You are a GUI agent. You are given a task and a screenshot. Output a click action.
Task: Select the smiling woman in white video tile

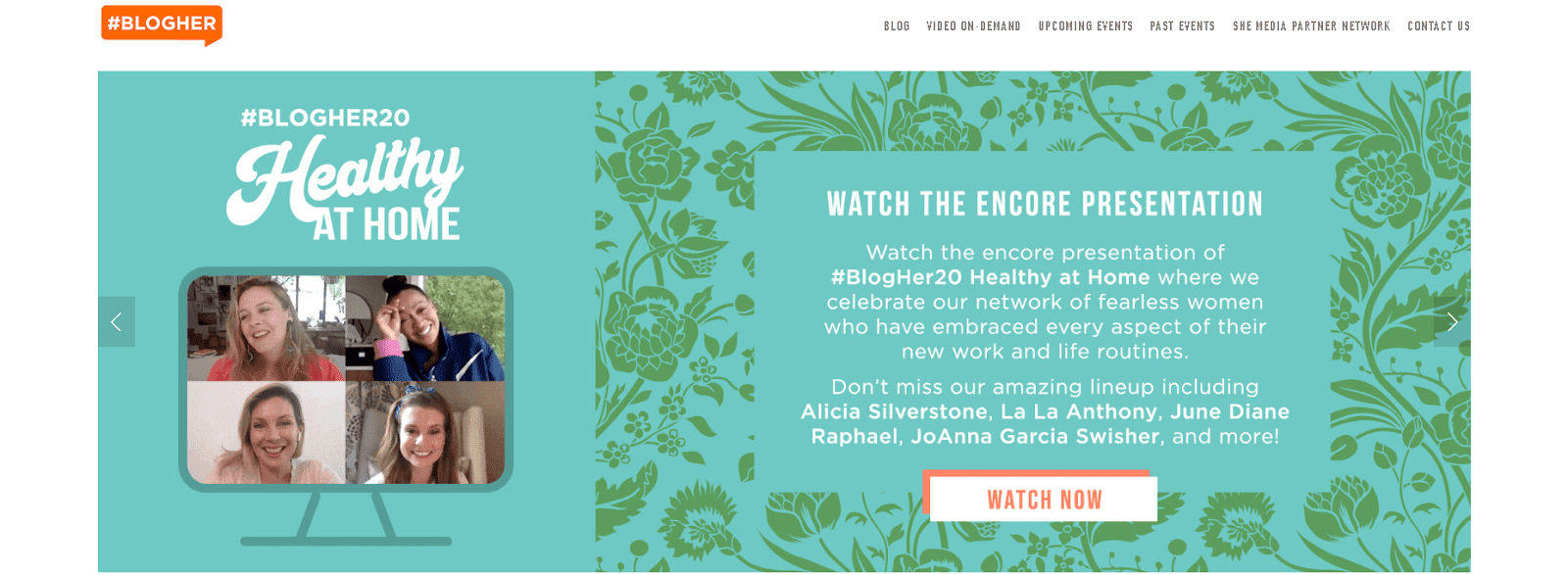tap(266, 432)
